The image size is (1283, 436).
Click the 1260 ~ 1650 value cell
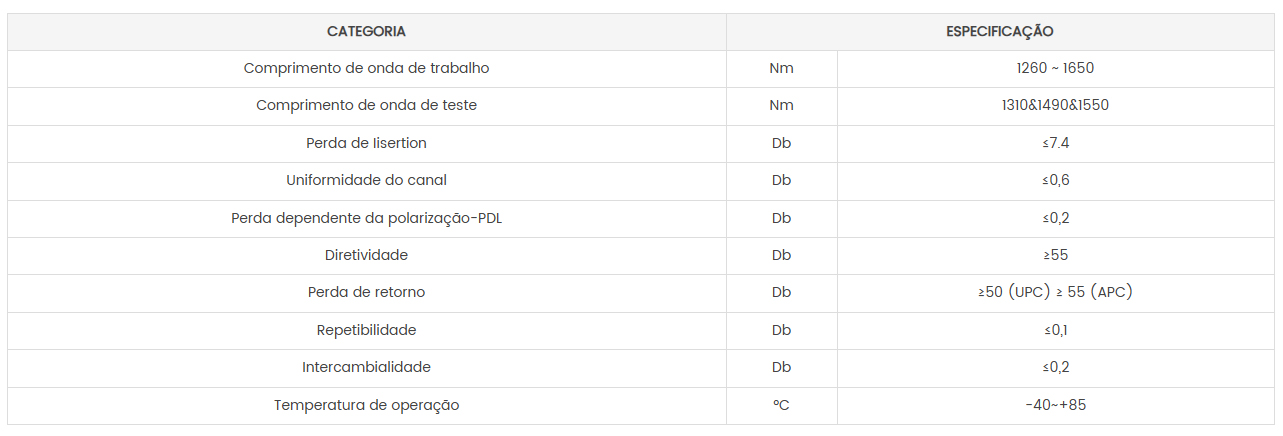(x=1056, y=69)
